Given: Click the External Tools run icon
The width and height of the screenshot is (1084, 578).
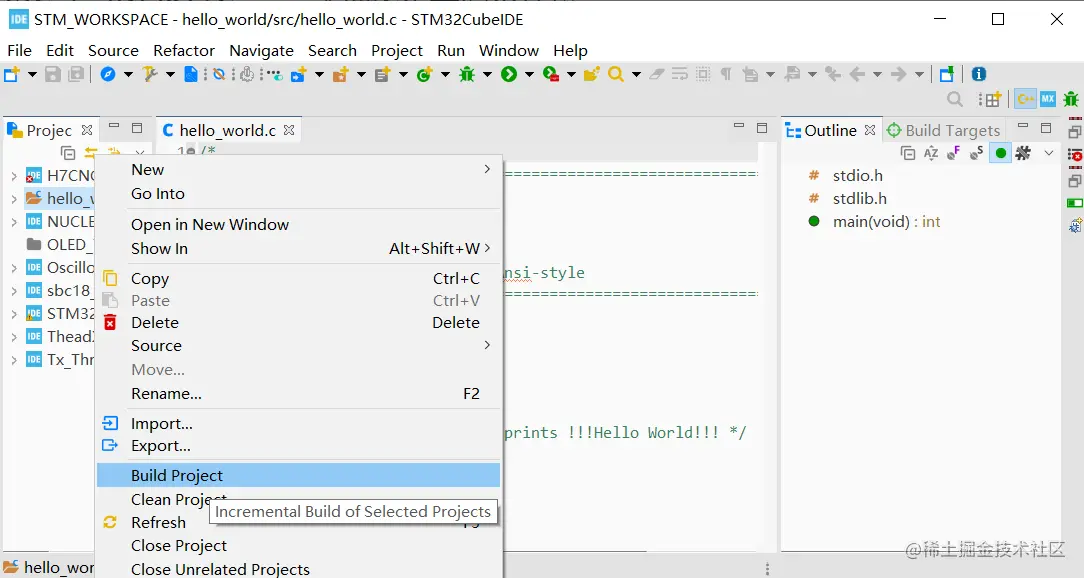Looking at the screenshot, I should pyautogui.click(x=551, y=74).
